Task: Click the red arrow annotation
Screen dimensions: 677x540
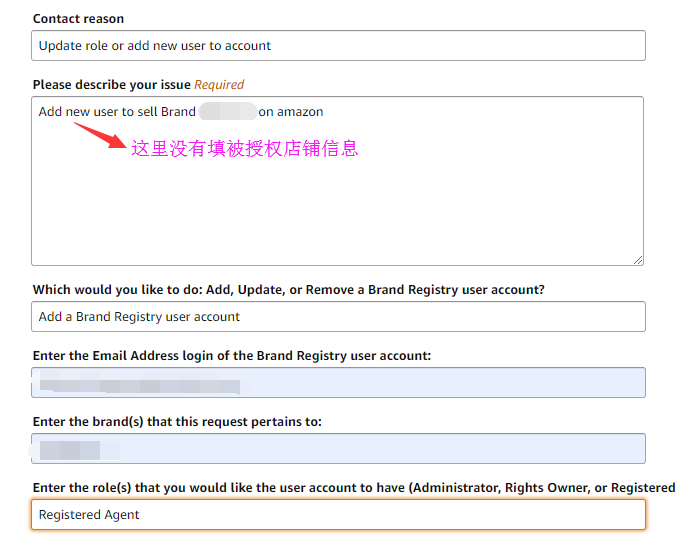Action: coord(100,134)
